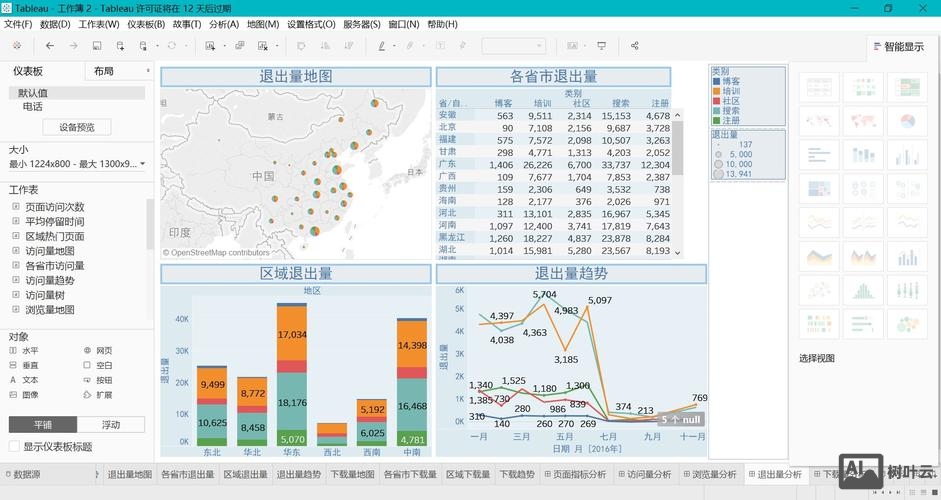Choose the text table chart in Show Me
Image resolution: width=941 pixels, height=500 pixels.
coord(819,88)
